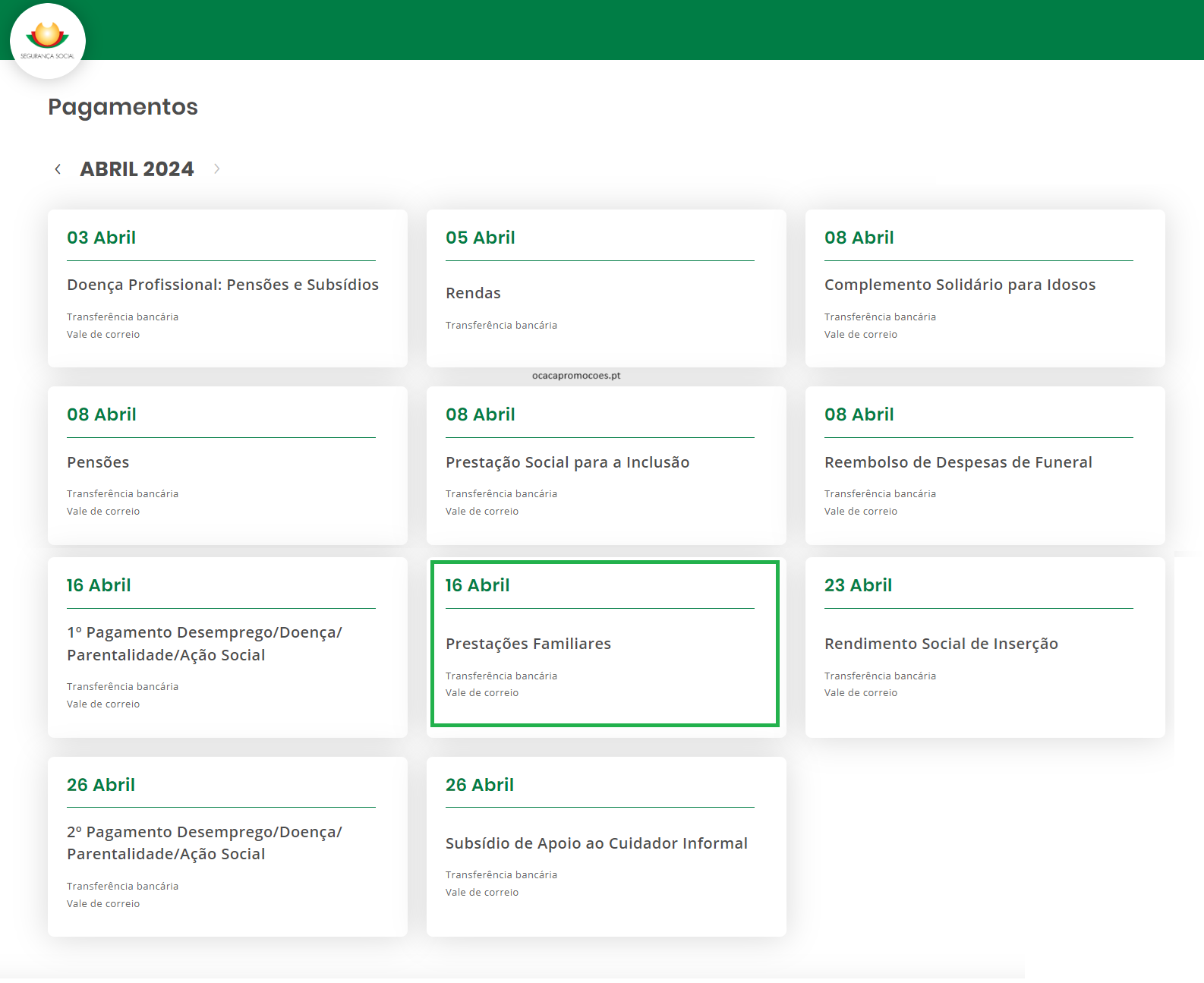Click Transferência bancária under Complemento Solidário
The height and width of the screenshot is (983, 1204).
pos(880,317)
